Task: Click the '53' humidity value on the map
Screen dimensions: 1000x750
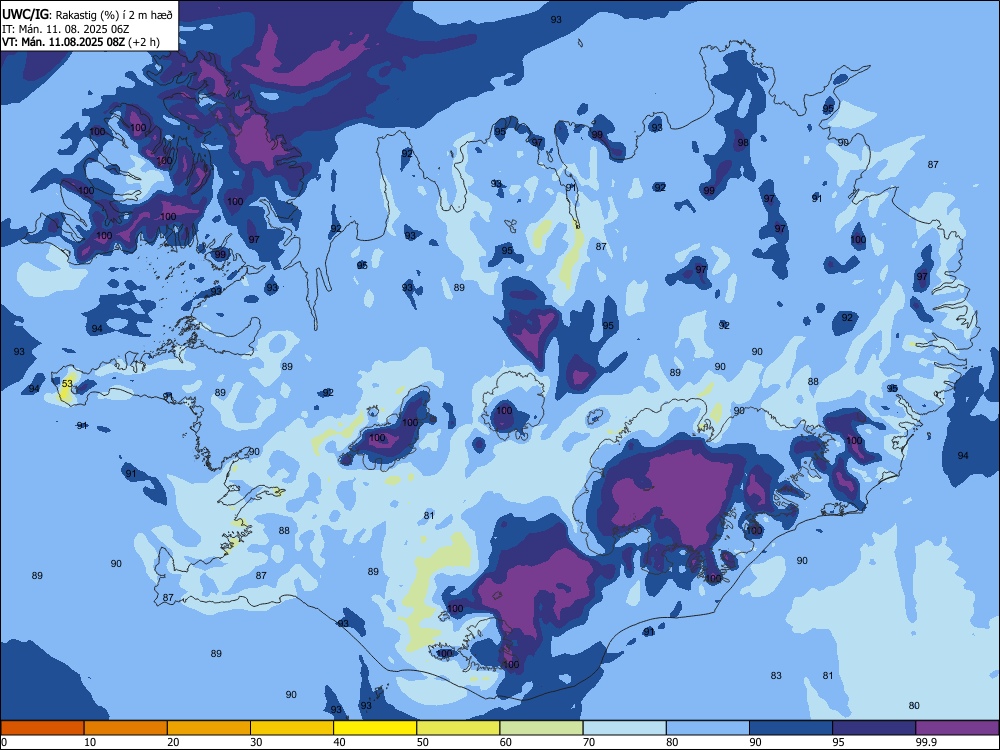Action: click(x=68, y=383)
